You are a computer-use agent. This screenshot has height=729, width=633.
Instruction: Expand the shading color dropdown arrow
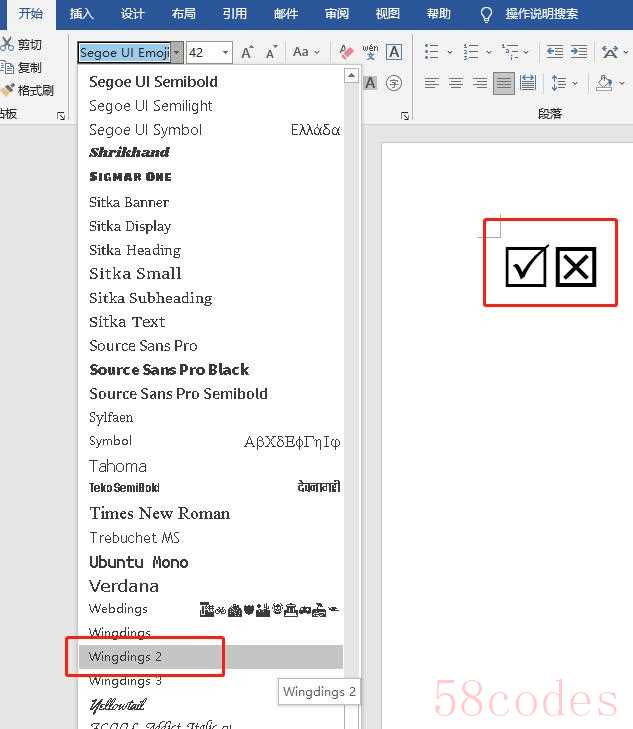pos(622,84)
